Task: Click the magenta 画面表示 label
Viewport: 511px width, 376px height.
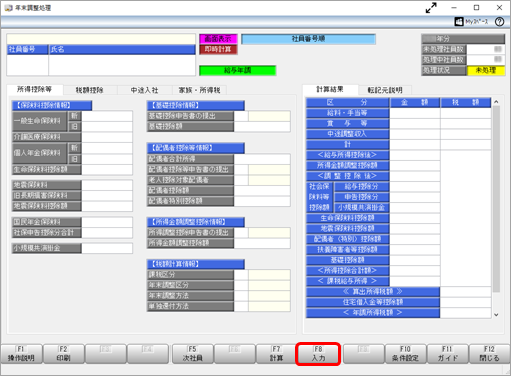Action: [218, 39]
